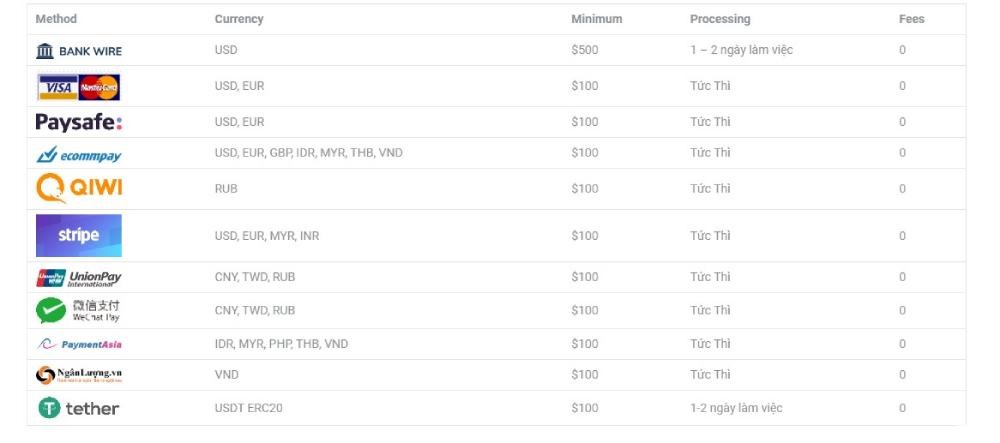1000x443 pixels.
Task: Select the WeChat Pay logo
Action: (x=79, y=311)
